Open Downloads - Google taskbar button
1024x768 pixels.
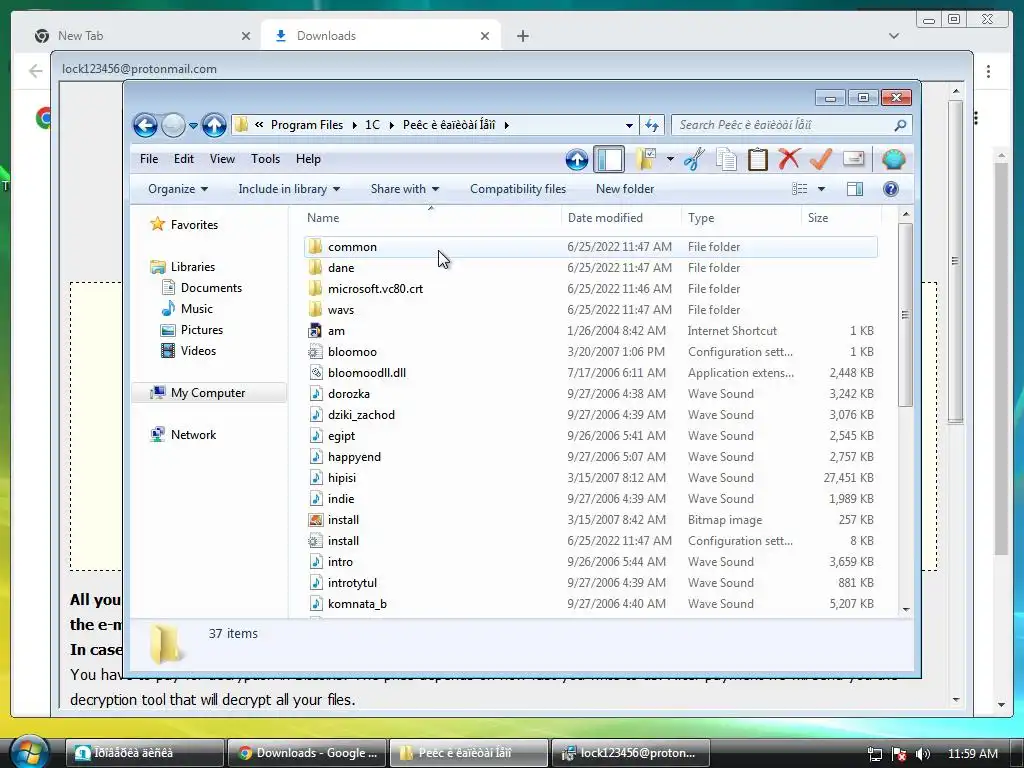(307, 752)
